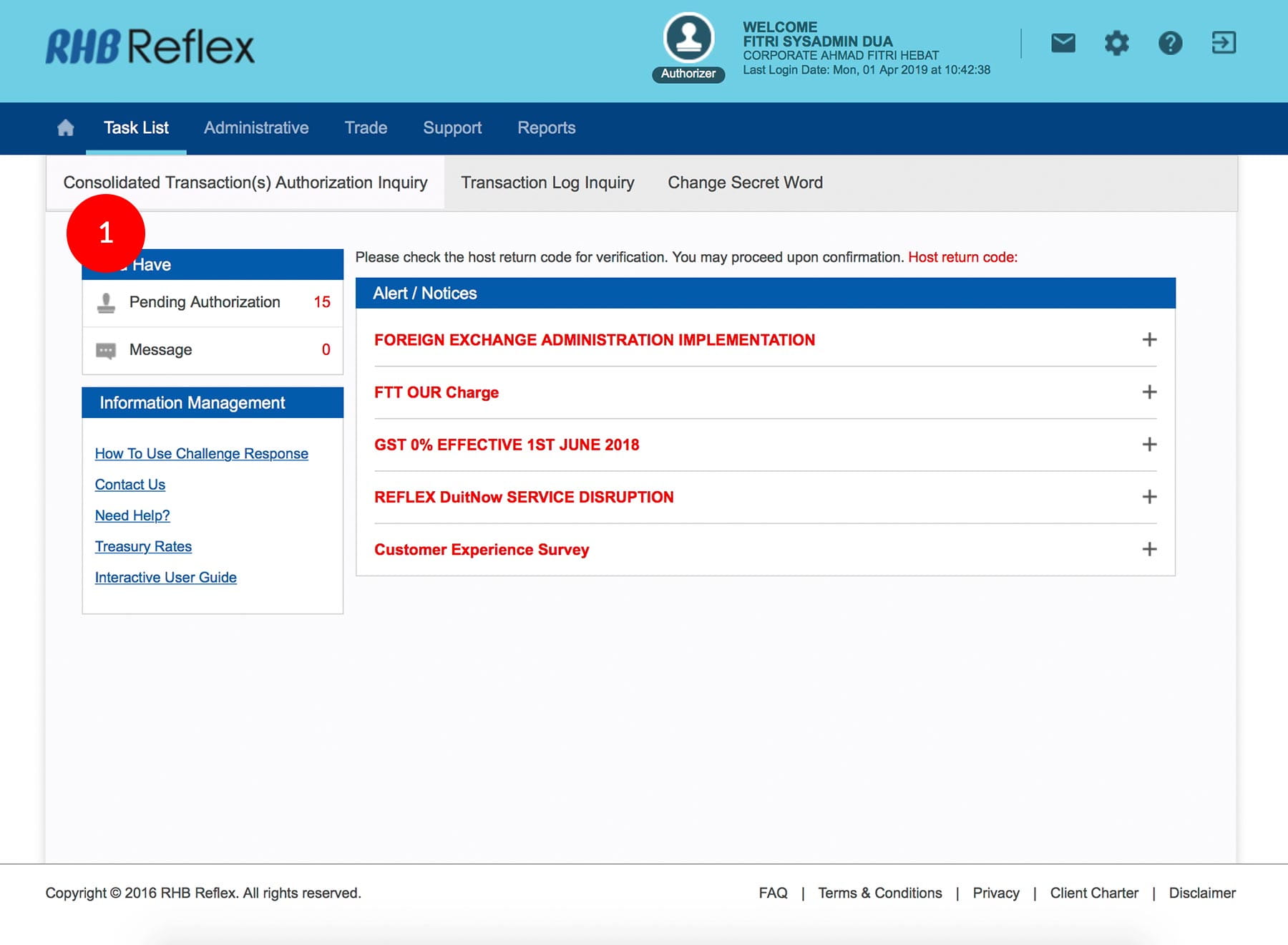The width and height of the screenshot is (1288, 945).
Task: Click the logout exit icon
Action: (x=1224, y=43)
